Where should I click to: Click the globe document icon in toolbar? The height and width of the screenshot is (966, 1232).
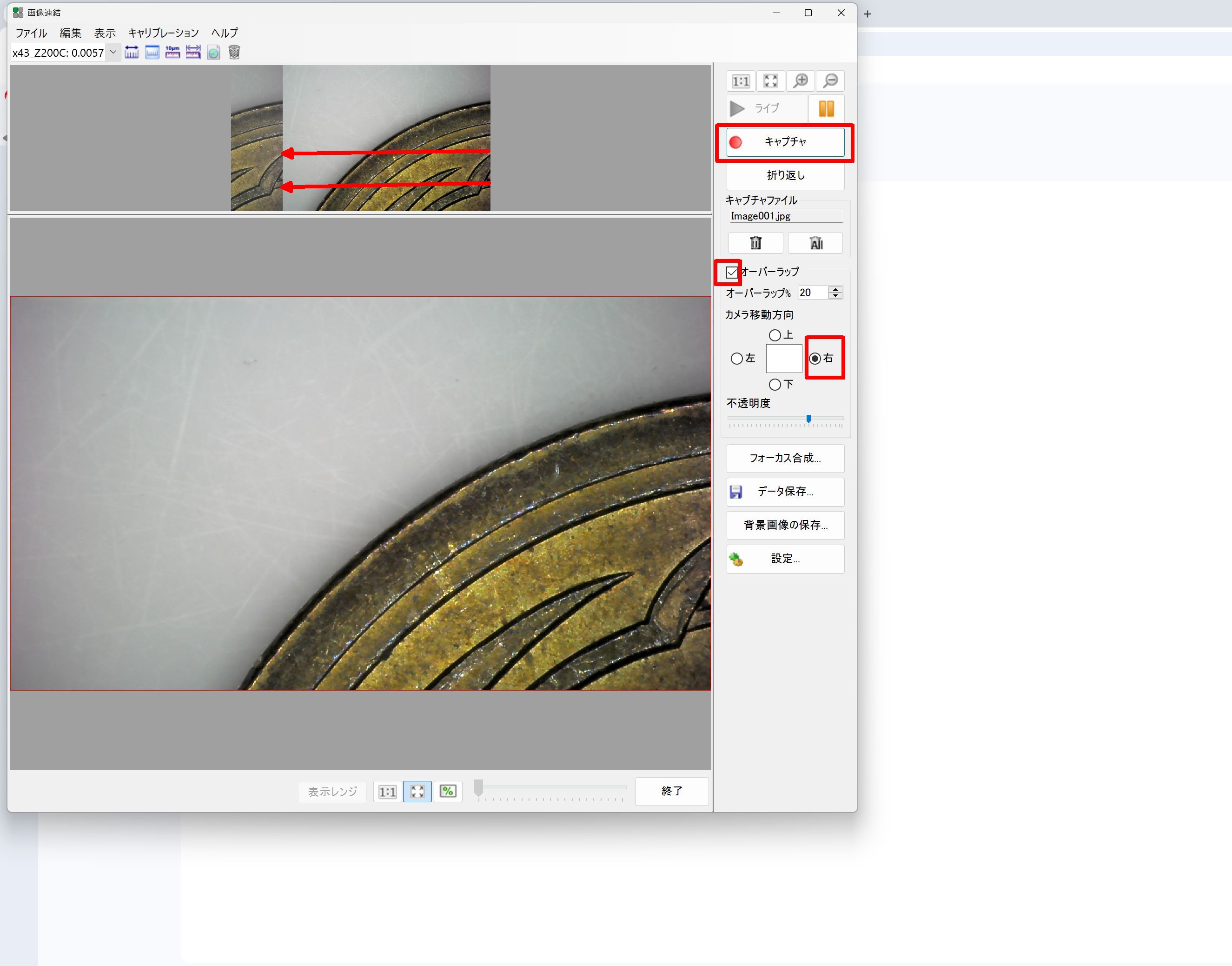(213, 53)
